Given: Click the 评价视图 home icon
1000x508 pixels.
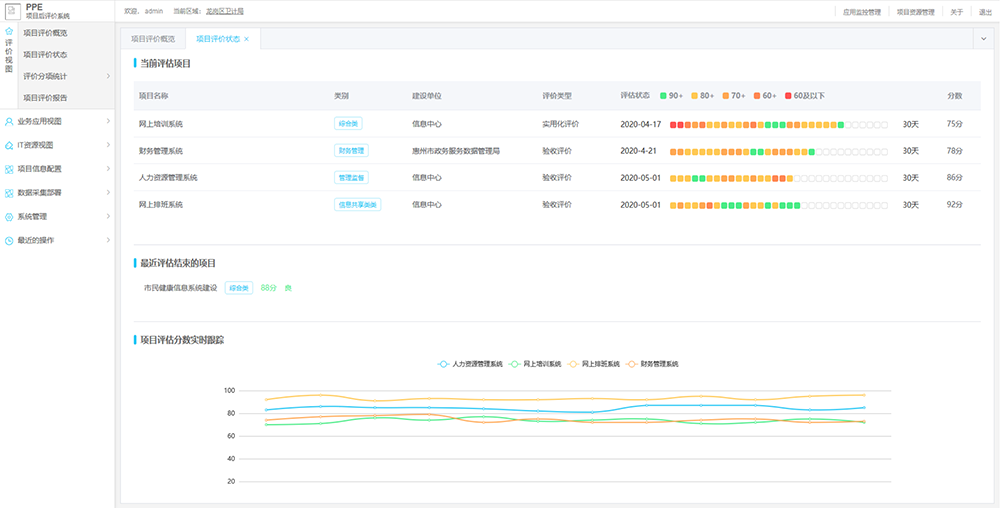Looking at the screenshot, I should [x=9, y=31].
